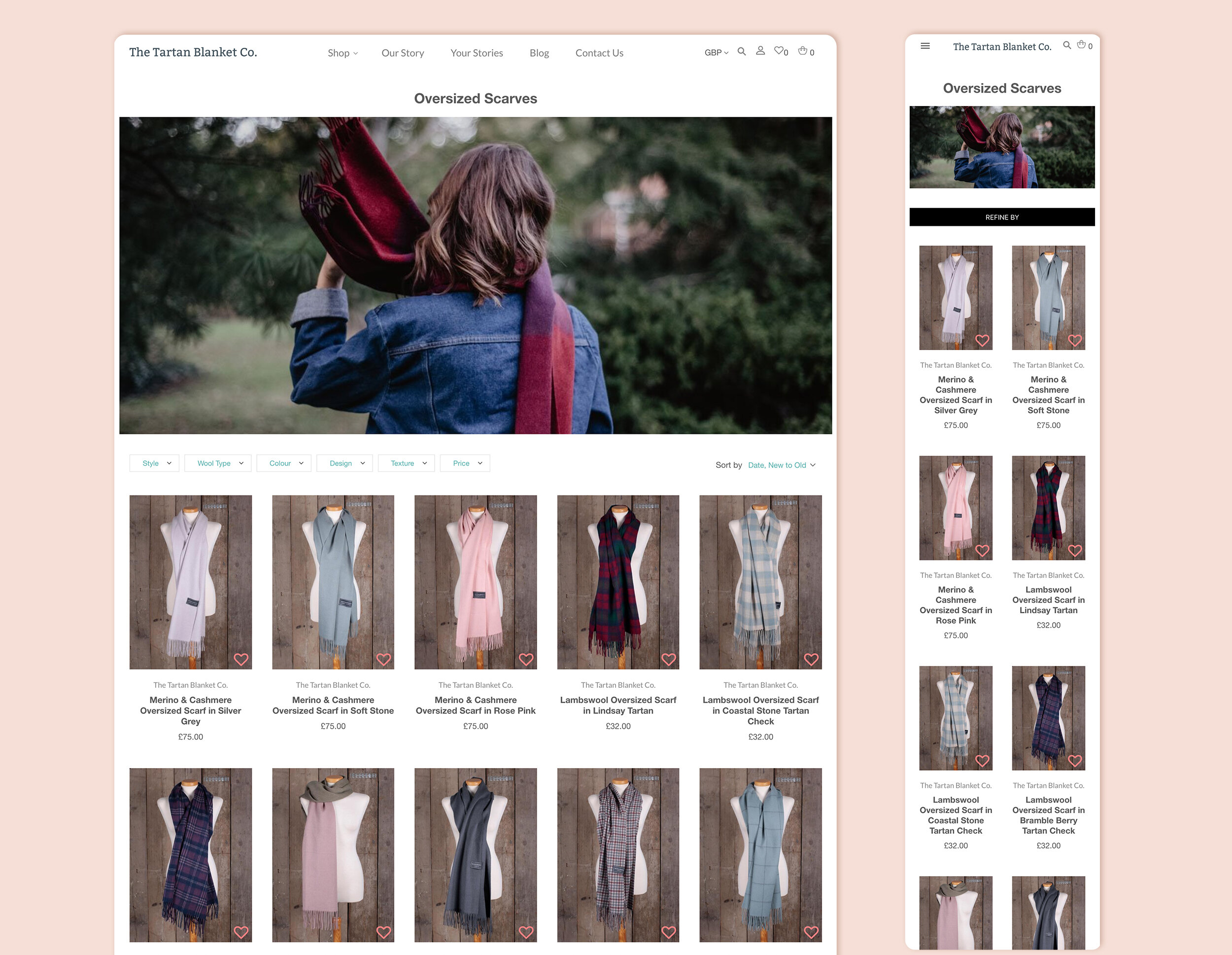Open Soft Stone scarf title link on desktop
This screenshot has height=955, width=1232.
click(x=333, y=706)
